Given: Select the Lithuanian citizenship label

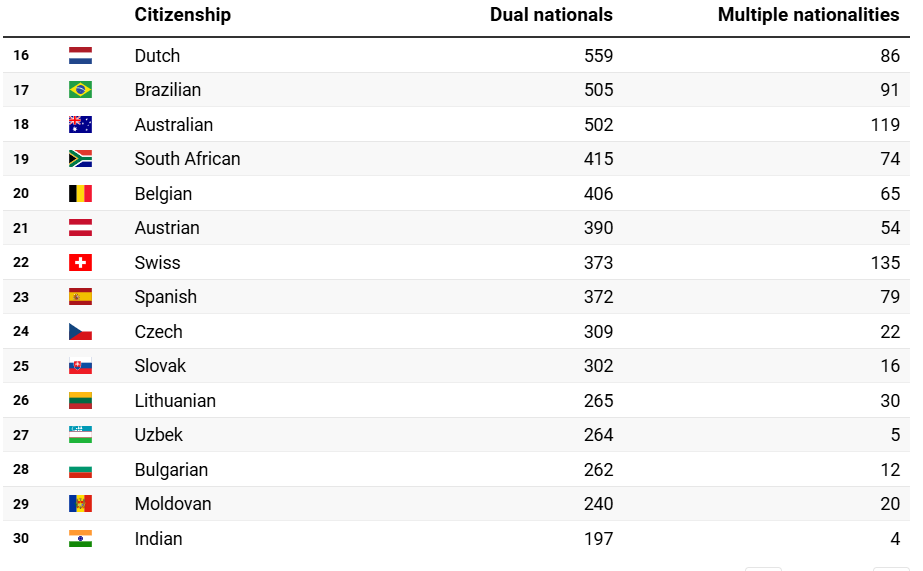Looking at the screenshot, I should [175, 401].
